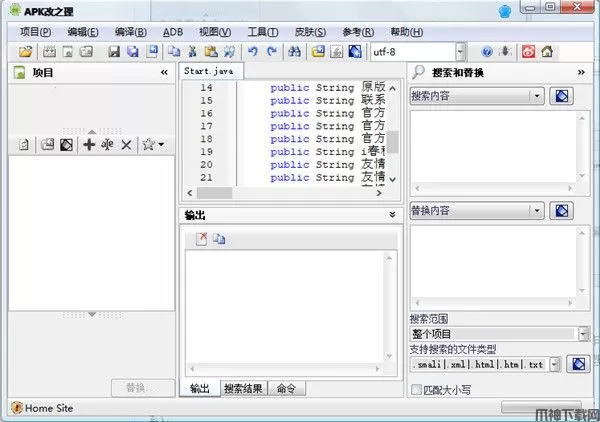Image resolution: width=600 pixels, height=422 pixels.
Task: Redo with the blue forward arrow
Action: tap(272, 51)
